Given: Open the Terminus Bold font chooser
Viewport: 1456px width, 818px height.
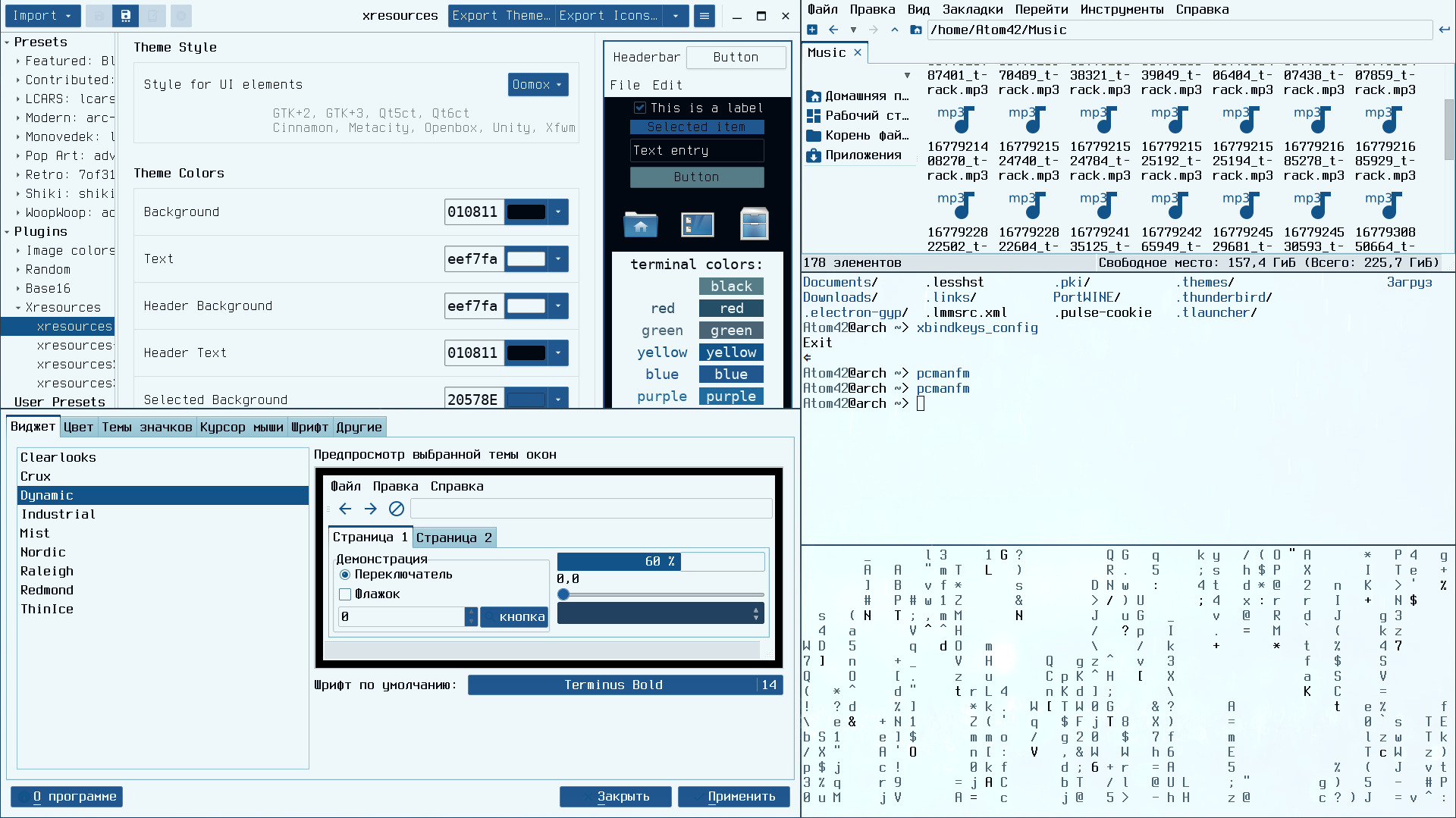Looking at the screenshot, I should pyautogui.click(x=626, y=685).
